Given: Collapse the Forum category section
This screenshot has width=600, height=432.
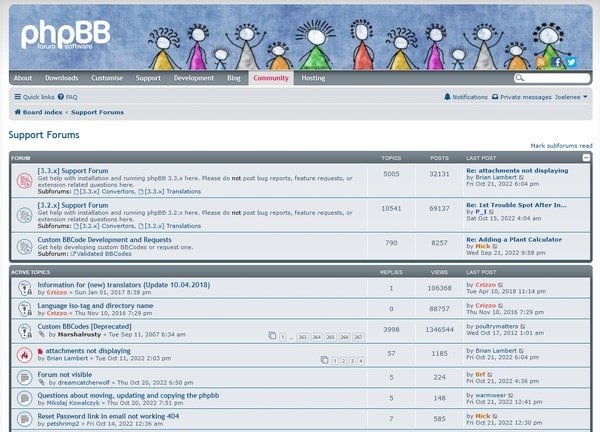Looking at the screenshot, I should pyautogui.click(x=586, y=158).
